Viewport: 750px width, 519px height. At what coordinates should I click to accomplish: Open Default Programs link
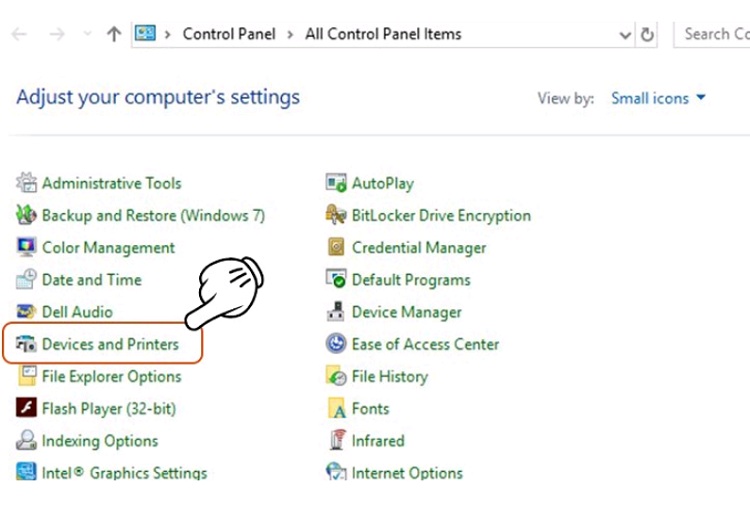click(x=411, y=280)
